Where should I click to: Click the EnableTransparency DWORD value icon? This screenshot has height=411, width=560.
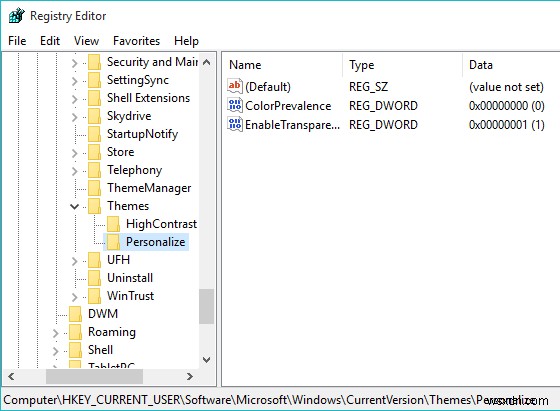(x=235, y=124)
